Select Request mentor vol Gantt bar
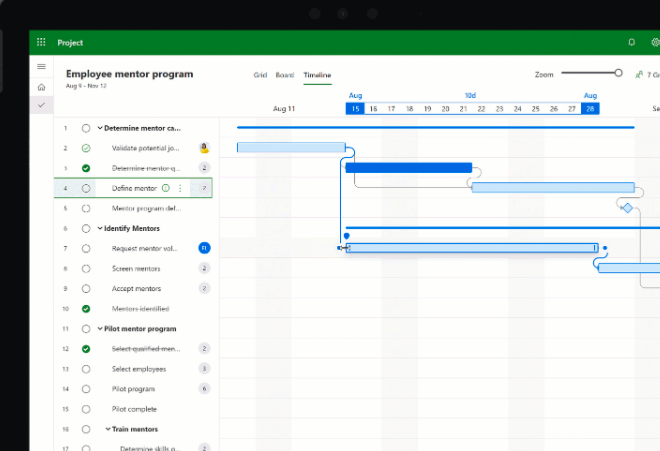660x451 pixels. click(472, 248)
